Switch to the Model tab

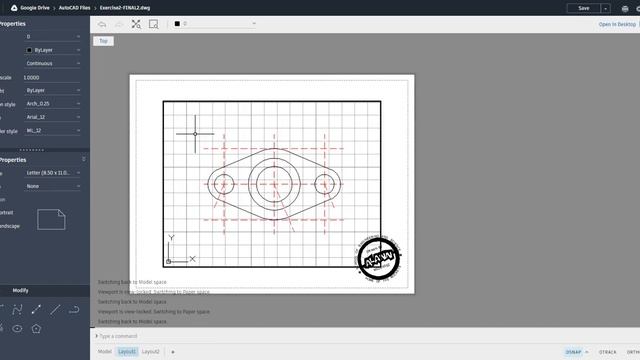pos(104,351)
